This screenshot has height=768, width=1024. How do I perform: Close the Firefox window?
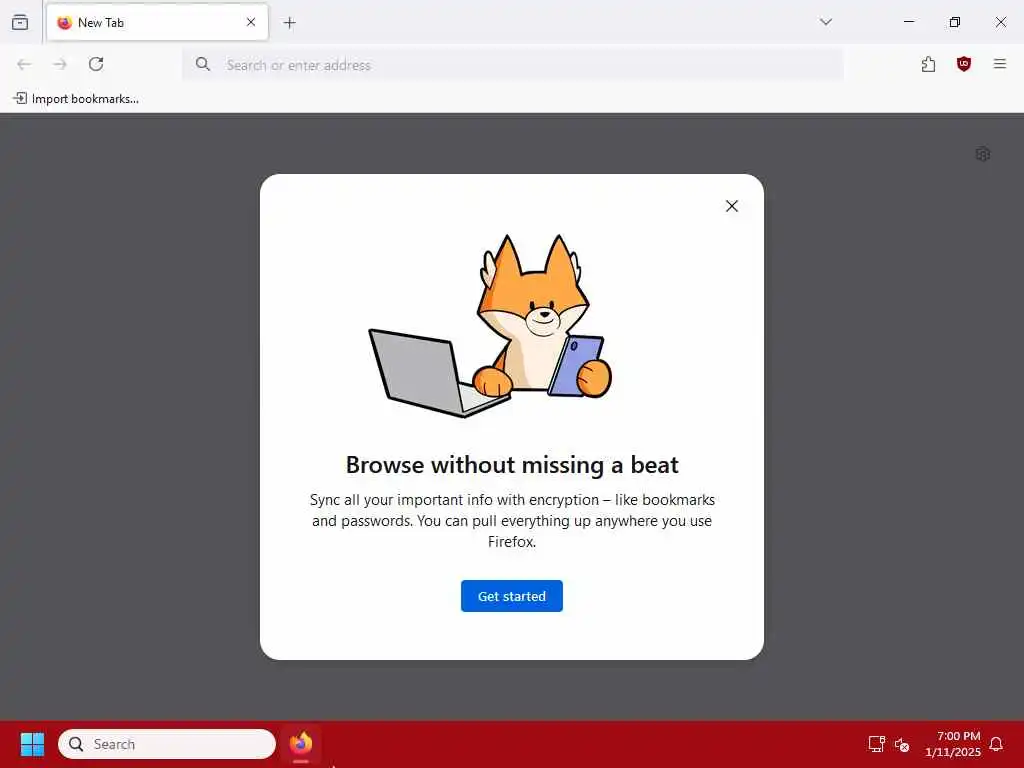click(1000, 22)
